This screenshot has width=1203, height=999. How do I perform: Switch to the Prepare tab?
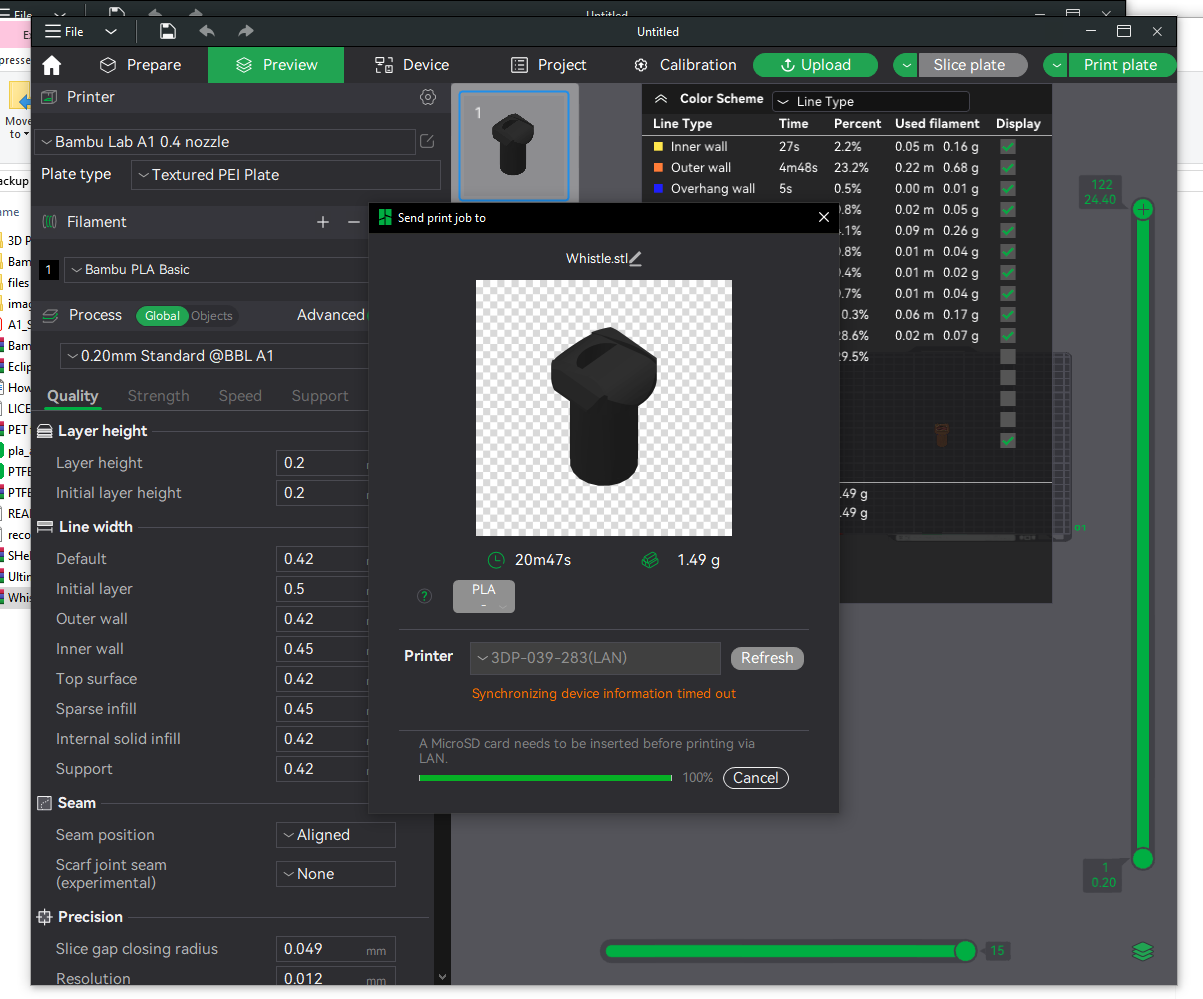[141, 65]
